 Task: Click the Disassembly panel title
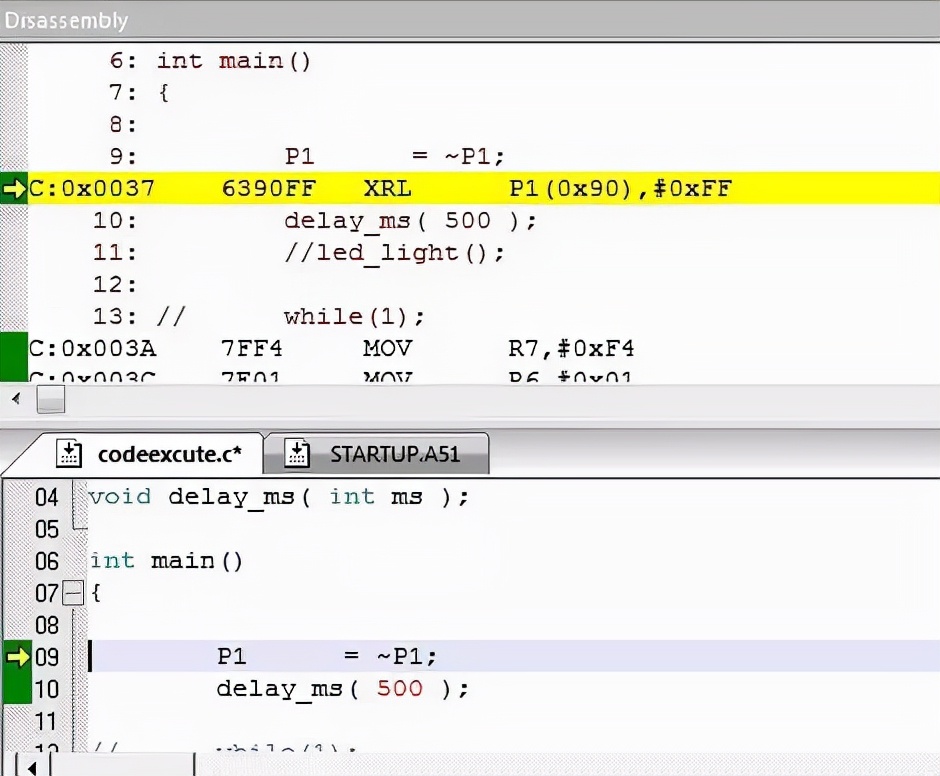[66, 20]
